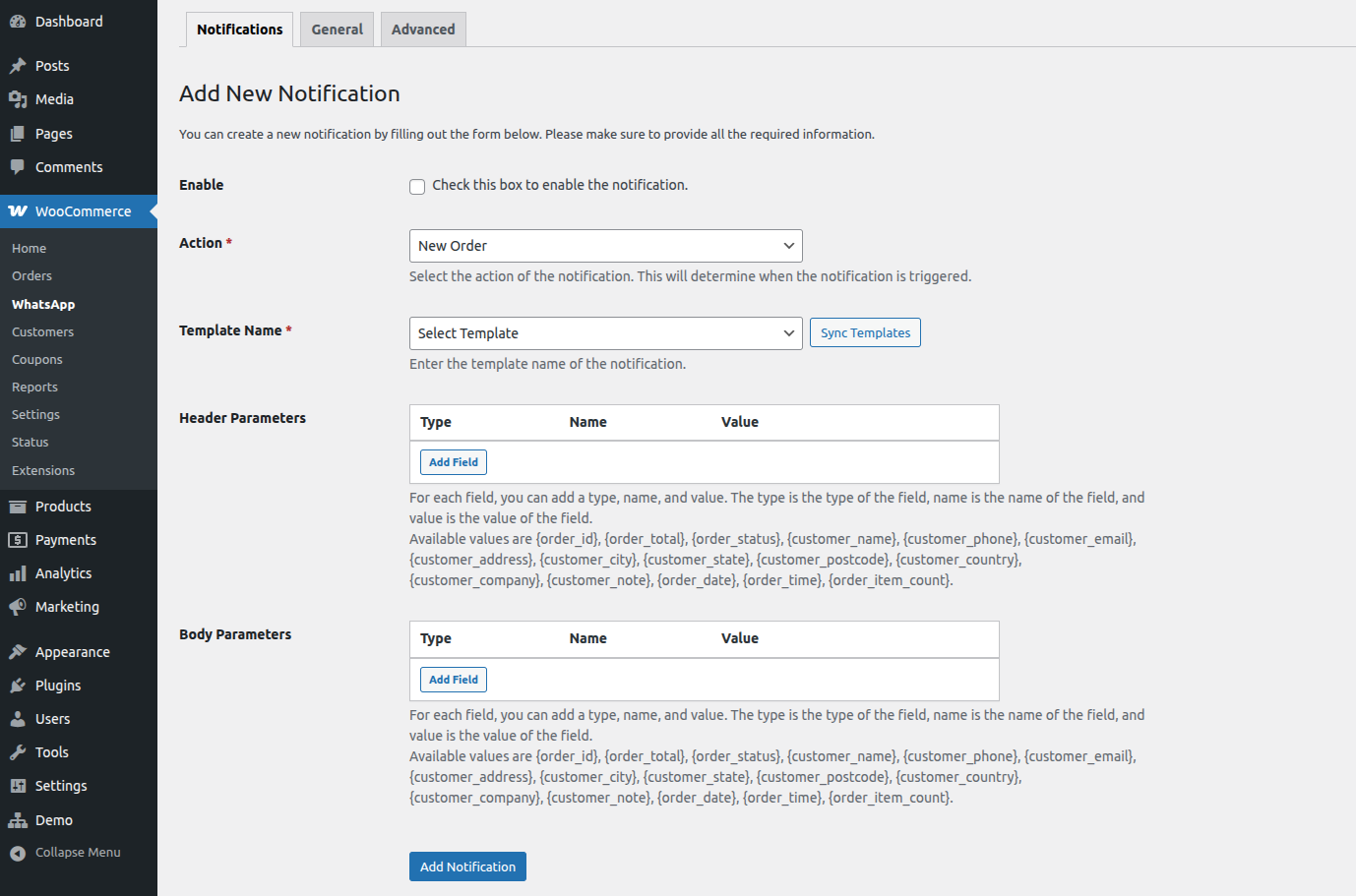This screenshot has height=896, width=1356.
Task: Select the Analytics bar chart icon
Action: (18, 573)
